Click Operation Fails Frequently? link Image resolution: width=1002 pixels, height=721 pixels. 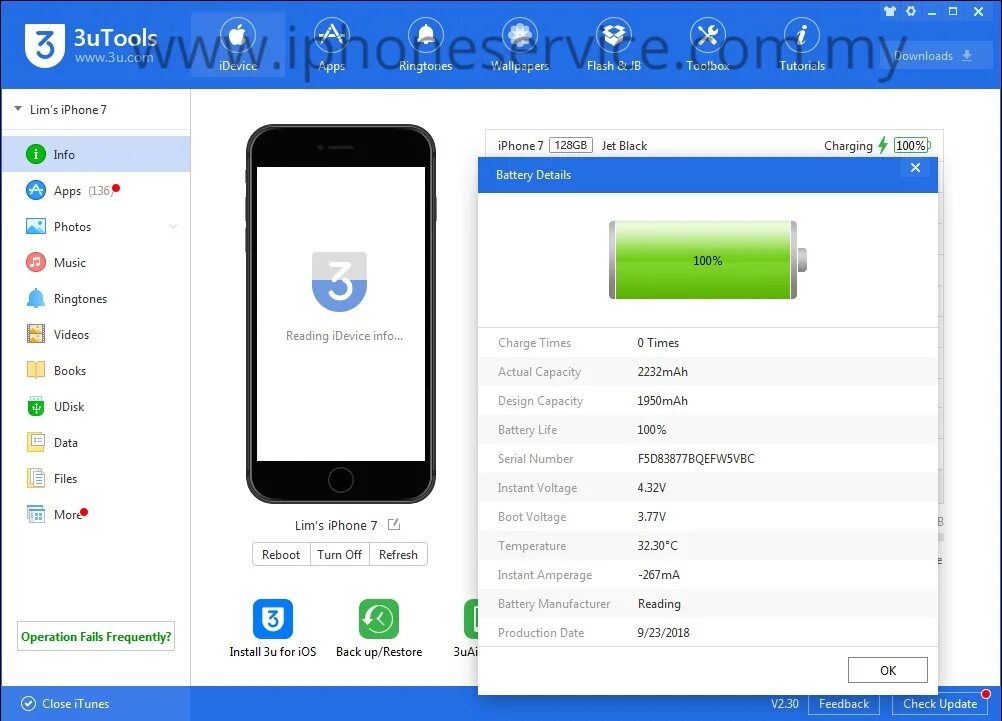pos(96,637)
